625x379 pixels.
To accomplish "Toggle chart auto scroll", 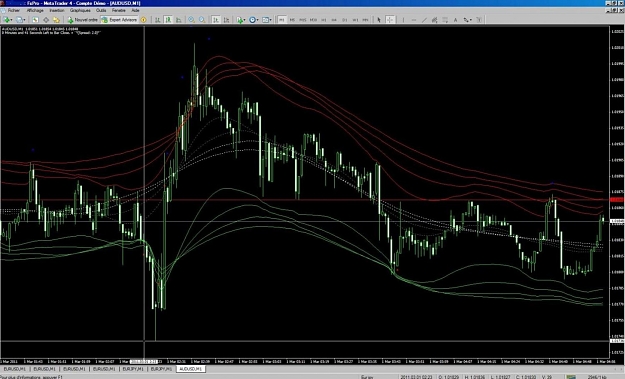I will (x=216, y=20).
